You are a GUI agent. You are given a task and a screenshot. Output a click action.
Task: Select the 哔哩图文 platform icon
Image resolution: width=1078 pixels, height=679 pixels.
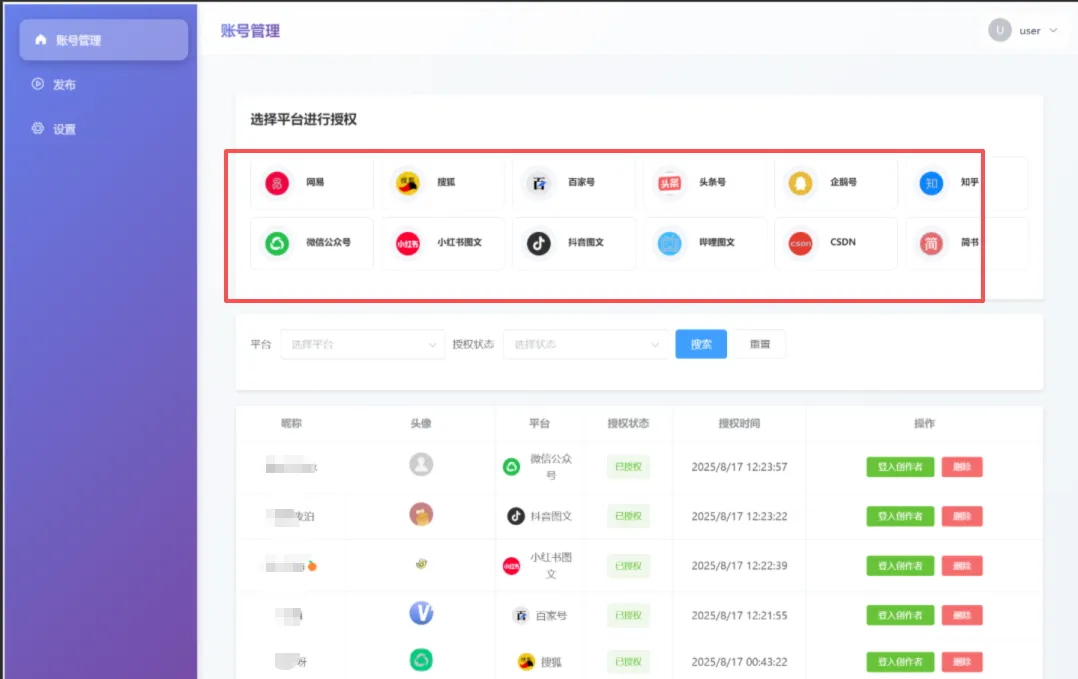[705, 243]
